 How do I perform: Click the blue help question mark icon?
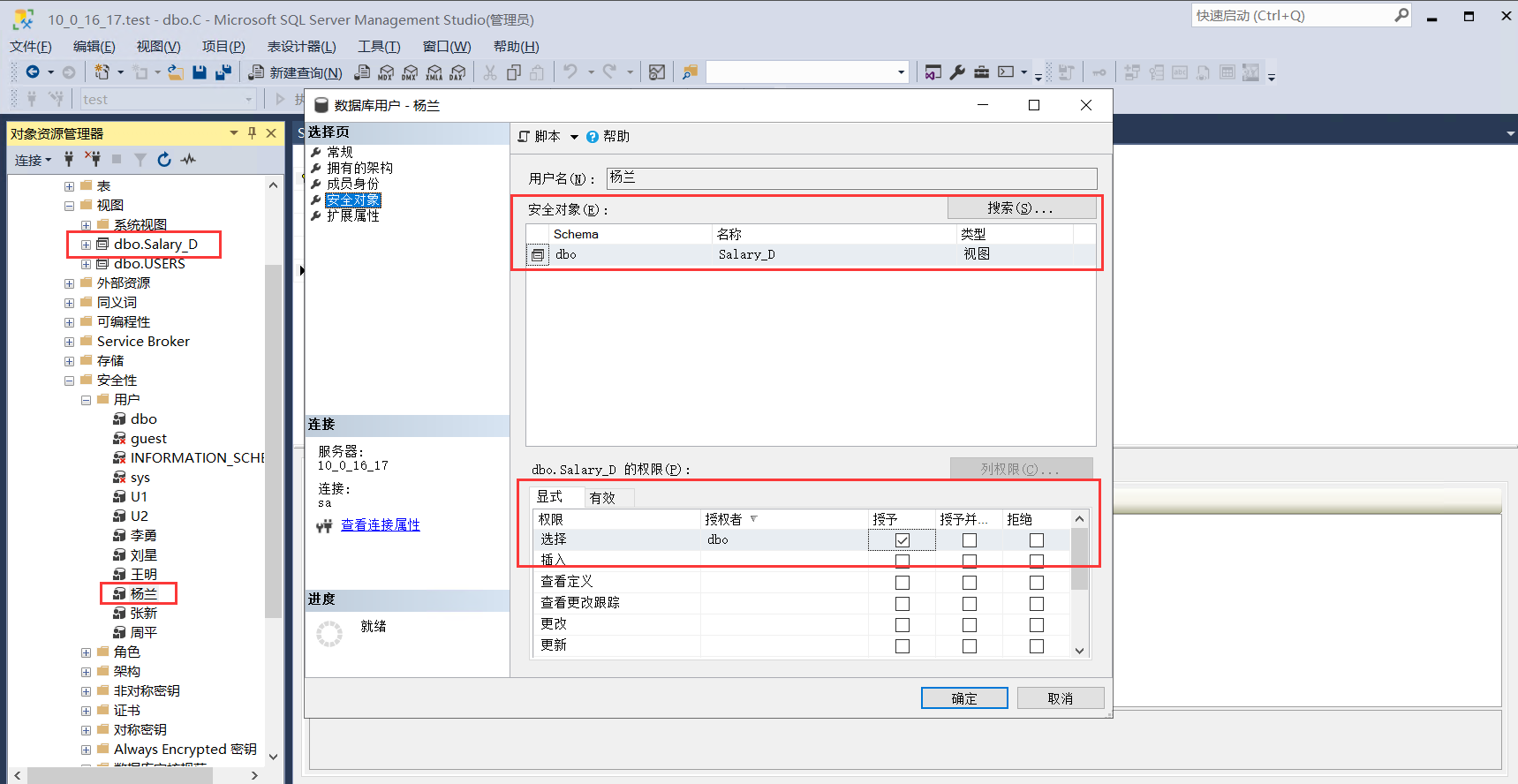point(593,137)
